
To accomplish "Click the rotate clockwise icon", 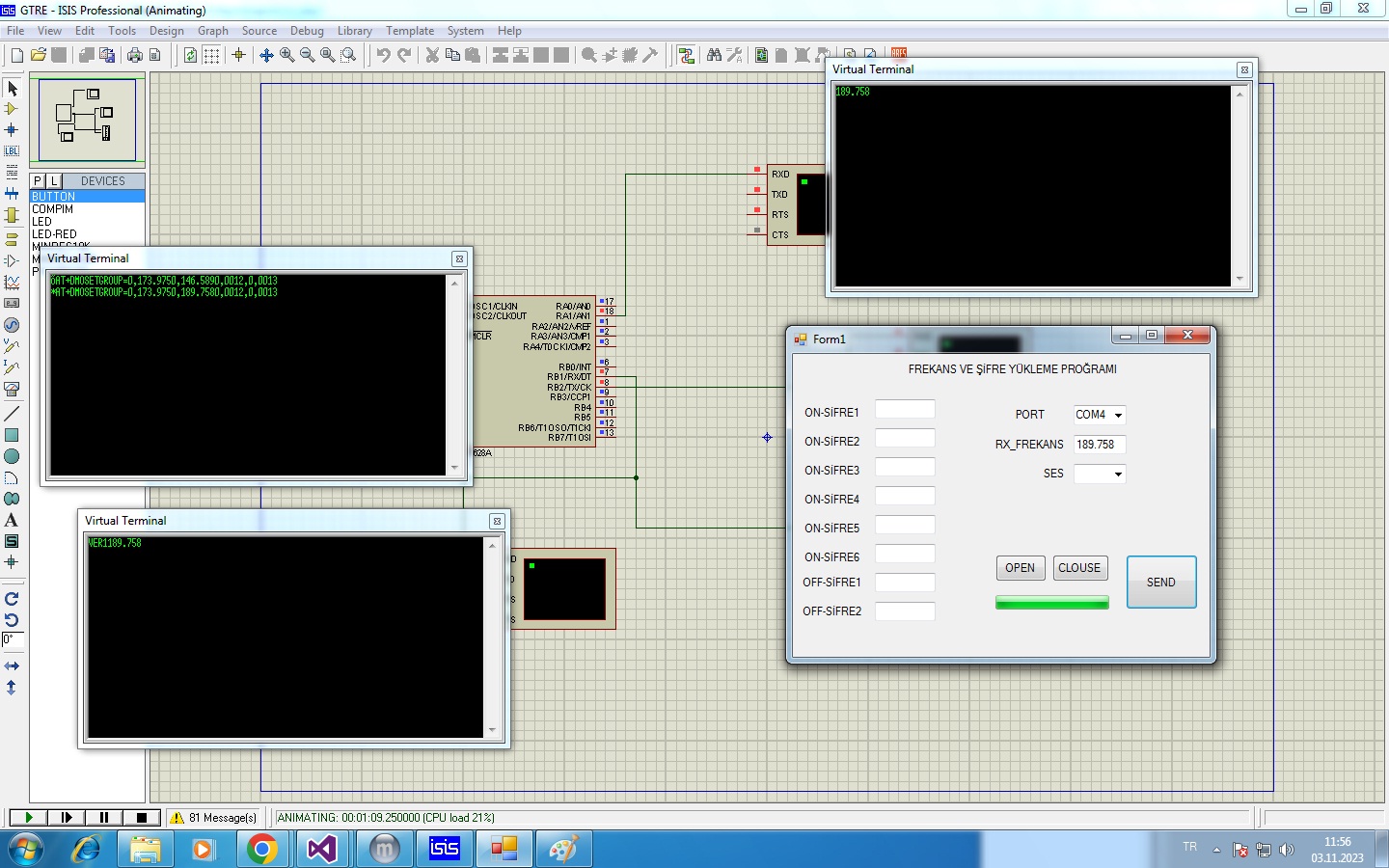I will pyautogui.click(x=12, y=599).
